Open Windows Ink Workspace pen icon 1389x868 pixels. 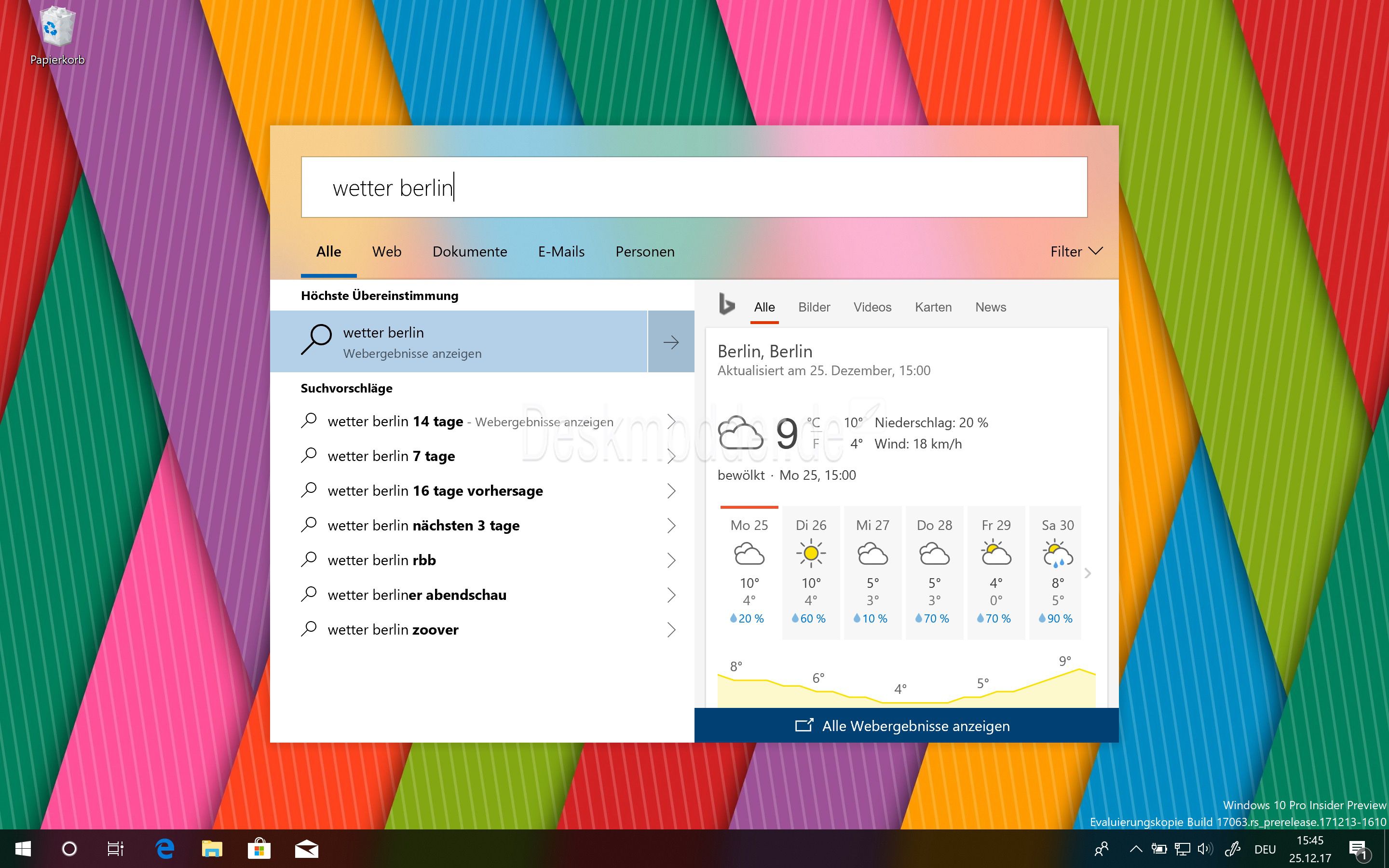coord(1232,849)
